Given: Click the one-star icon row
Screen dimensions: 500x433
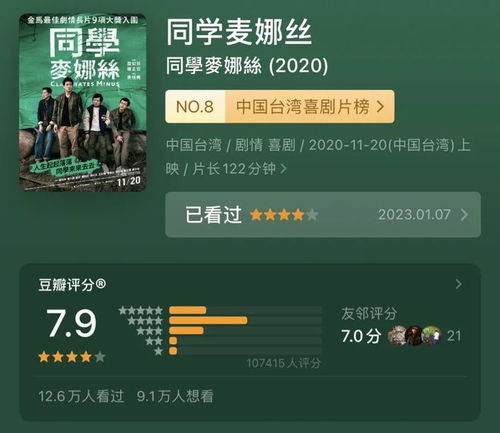Looking at the screenshot, I should (x=159, y=351).
